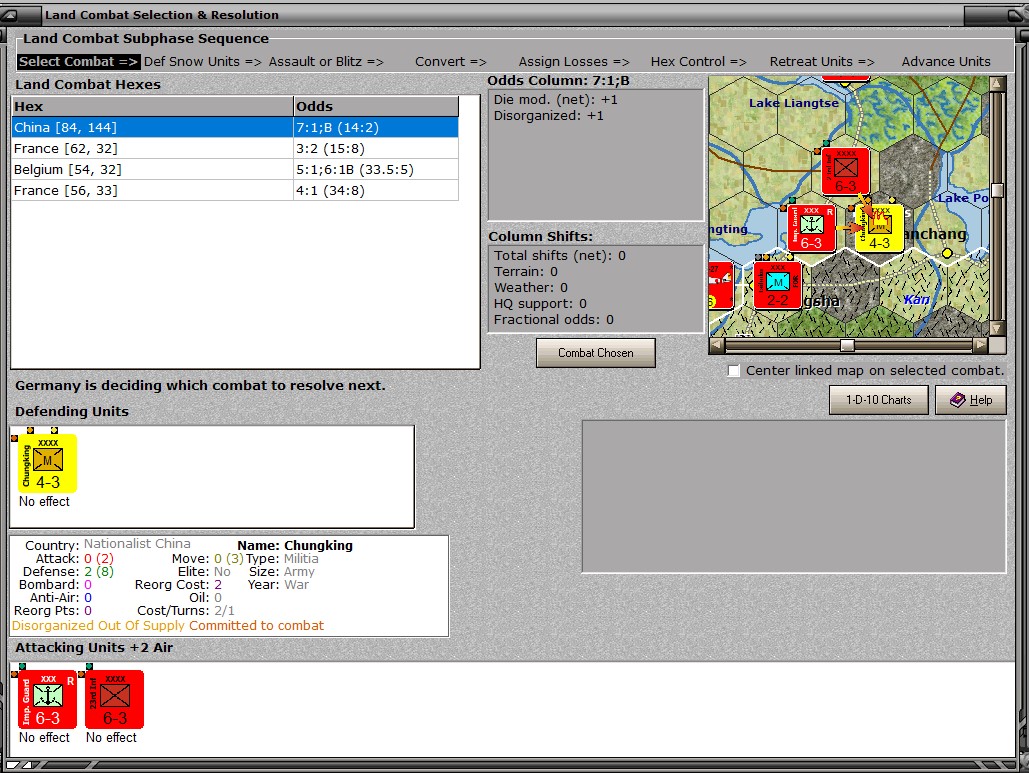Click 'No effect' under the Chungking defender

tap(44, 501)
